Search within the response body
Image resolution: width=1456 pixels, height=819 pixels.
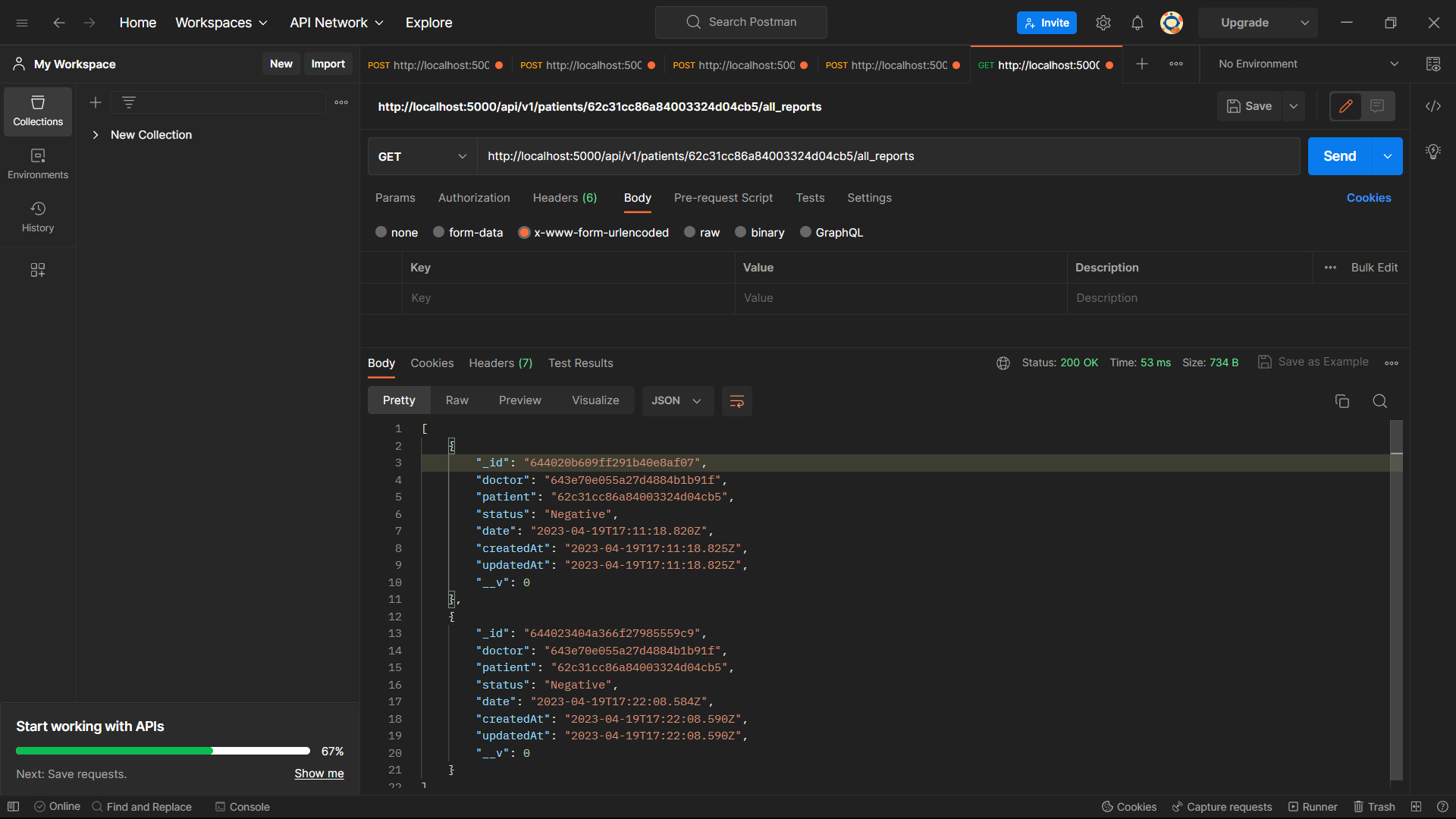coord(1379,400)
